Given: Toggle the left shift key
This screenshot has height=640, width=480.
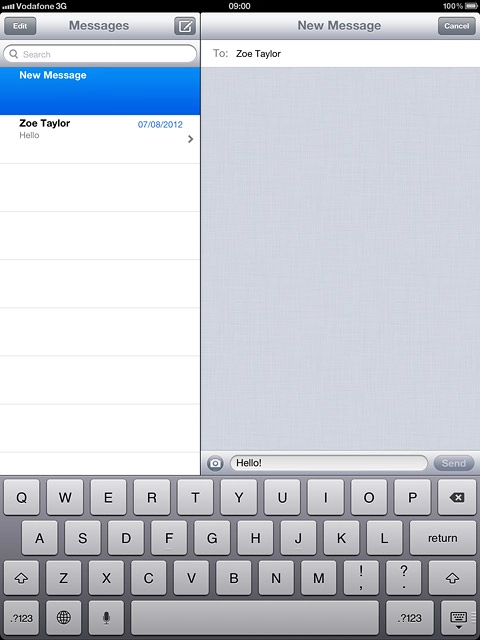Looking at the screenshot, I should click(x=21, y=578).
